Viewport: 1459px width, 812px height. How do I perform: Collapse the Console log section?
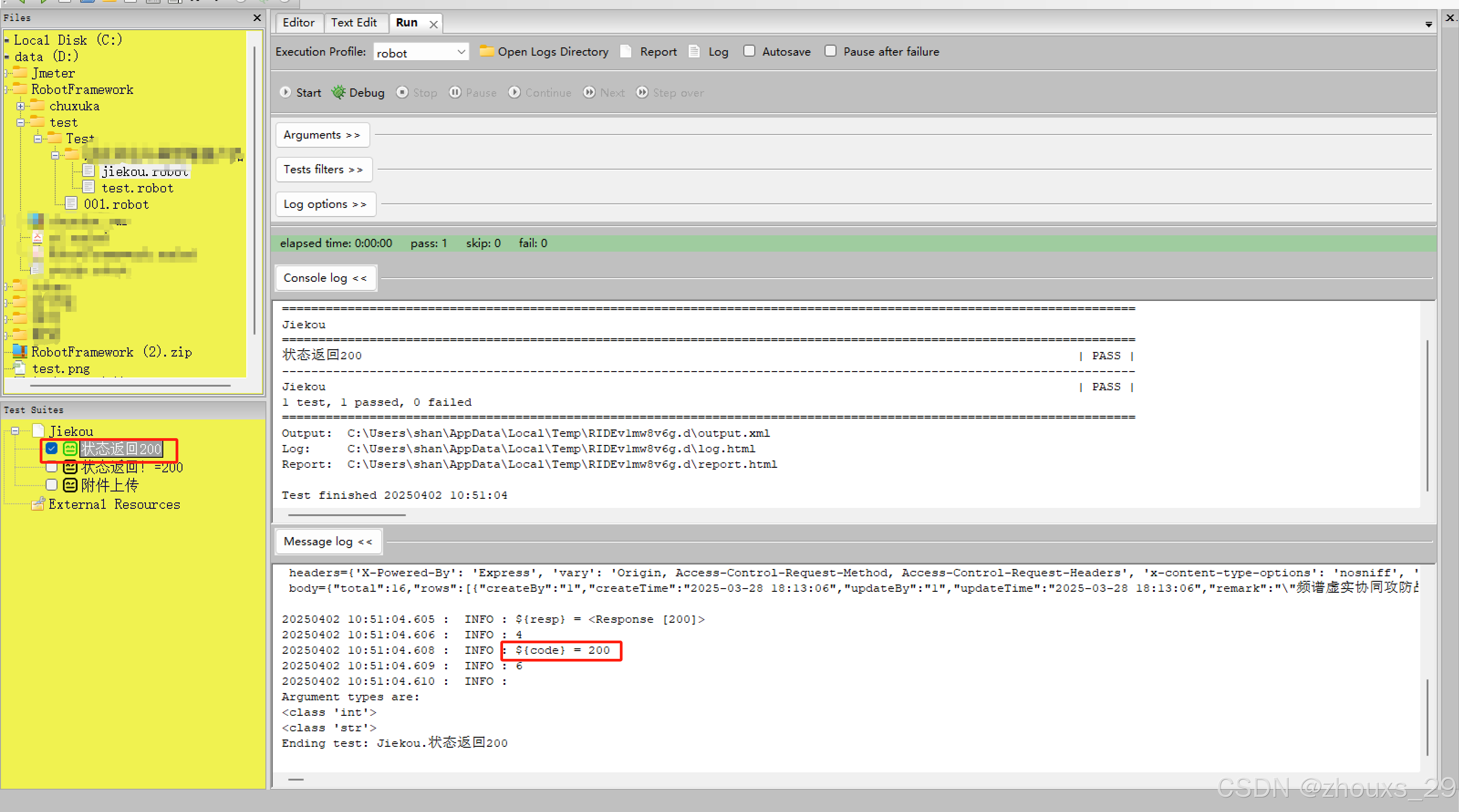pos(325,278)
